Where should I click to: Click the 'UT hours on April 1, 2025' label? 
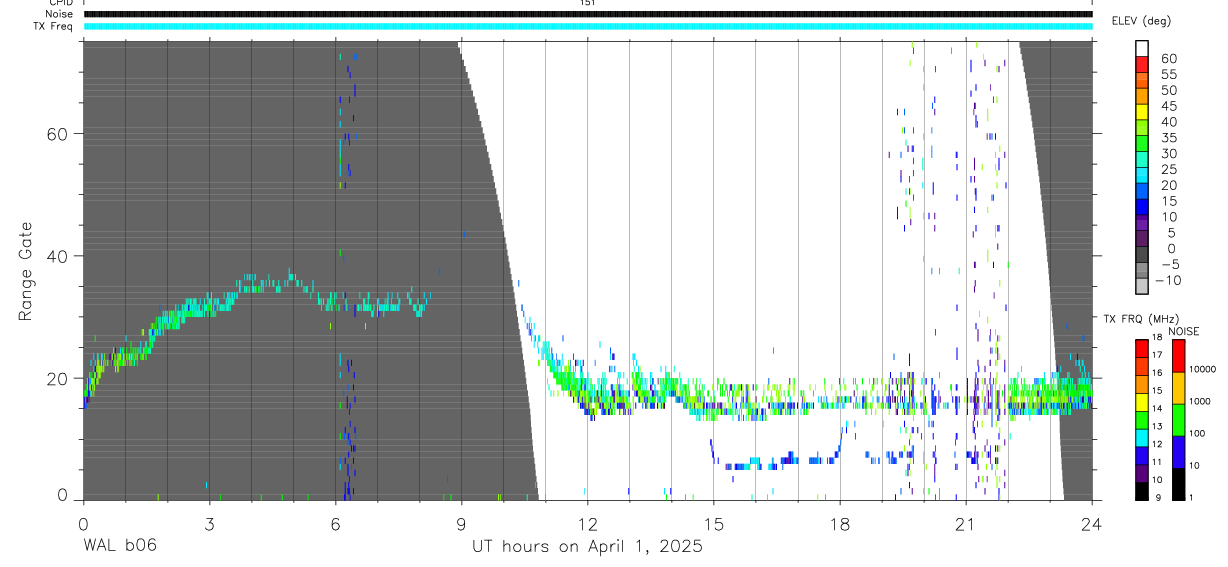pos(587,546)
